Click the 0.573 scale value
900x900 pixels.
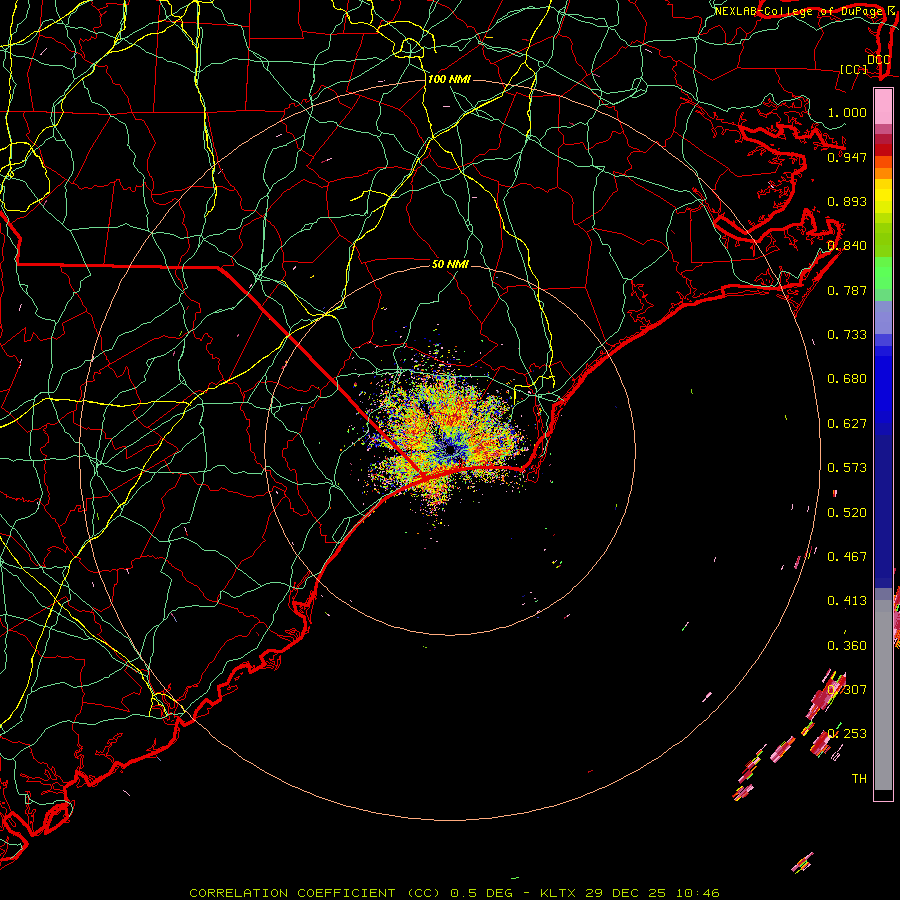847,468
